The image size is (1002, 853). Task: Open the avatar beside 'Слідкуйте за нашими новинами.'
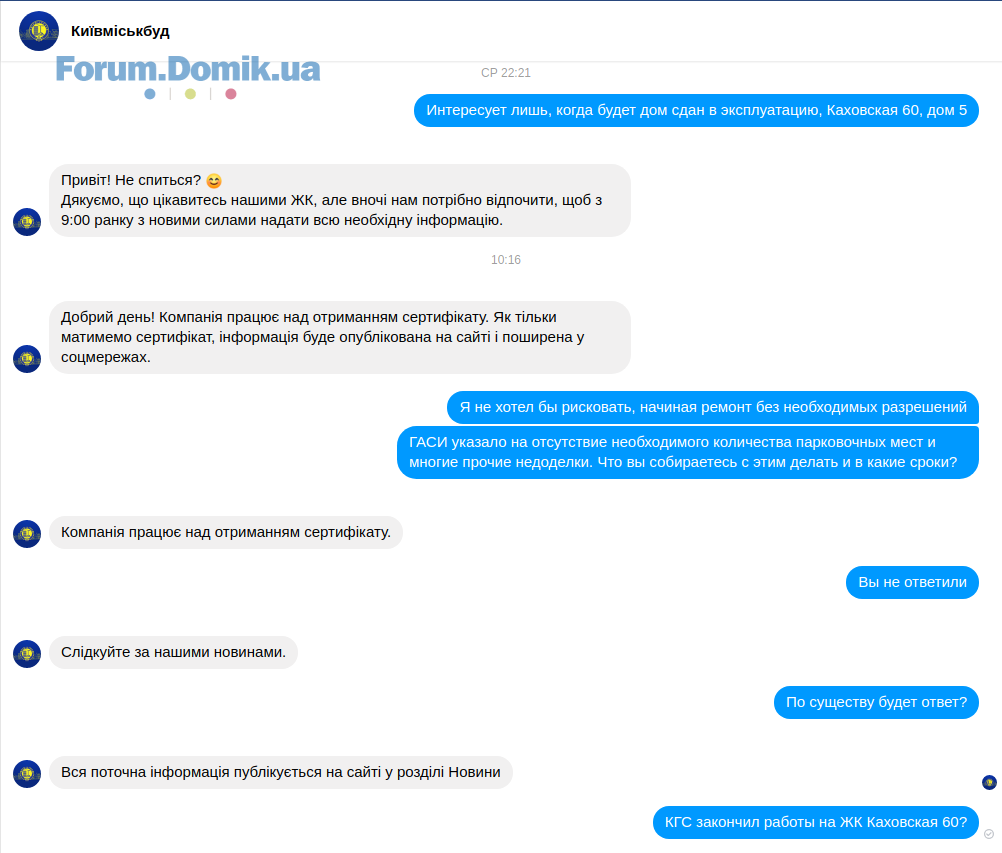point(27,654)
